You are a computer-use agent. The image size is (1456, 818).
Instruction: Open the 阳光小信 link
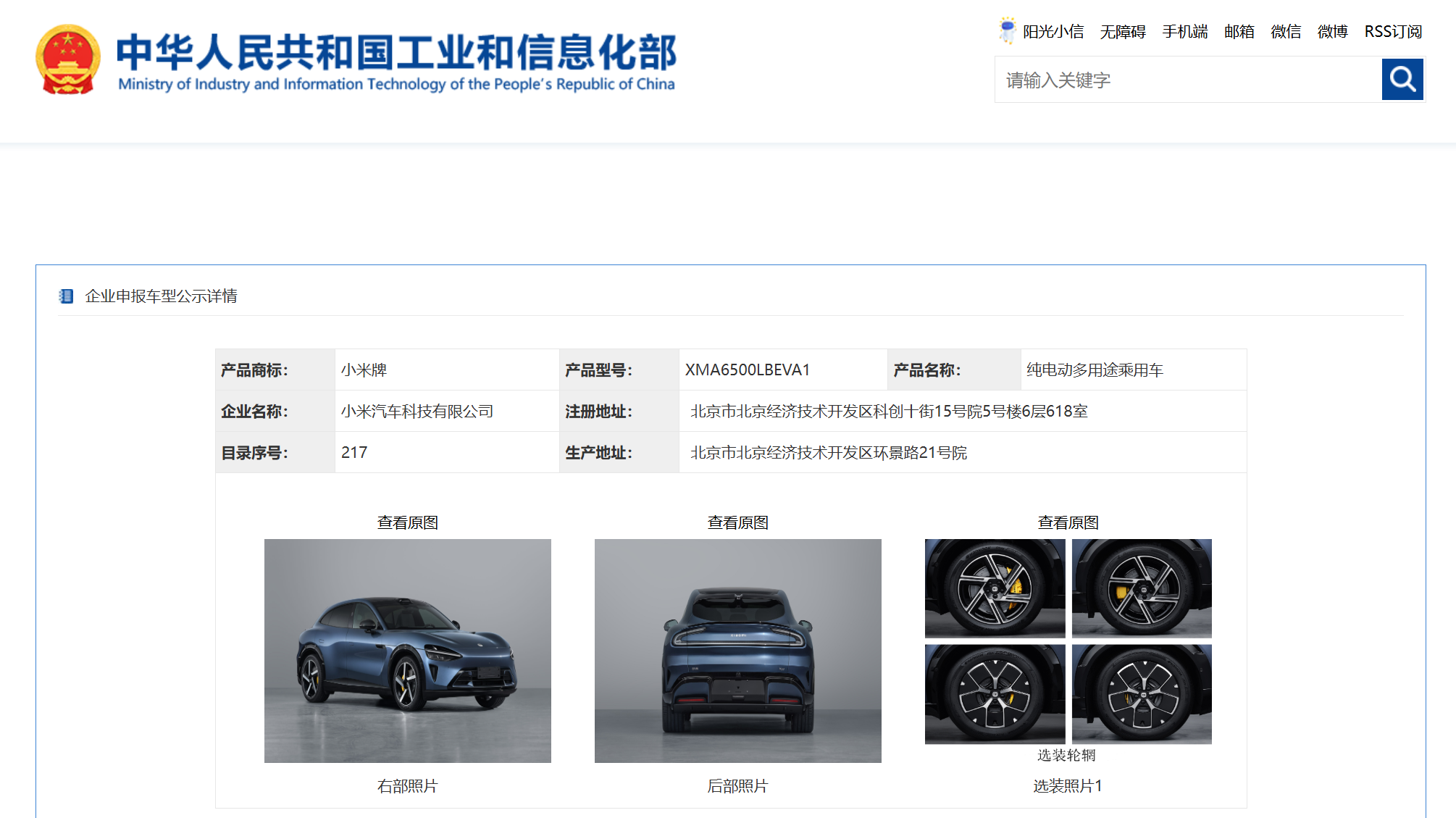(x=1053, y=32)
